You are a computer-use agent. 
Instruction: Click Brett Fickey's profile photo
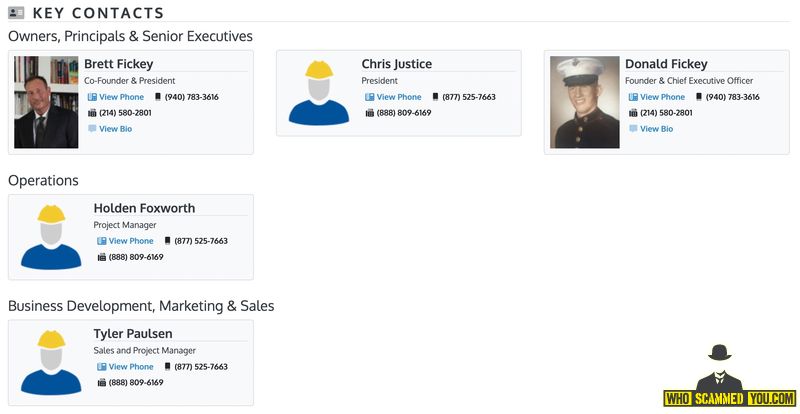(x=46, y=102)
